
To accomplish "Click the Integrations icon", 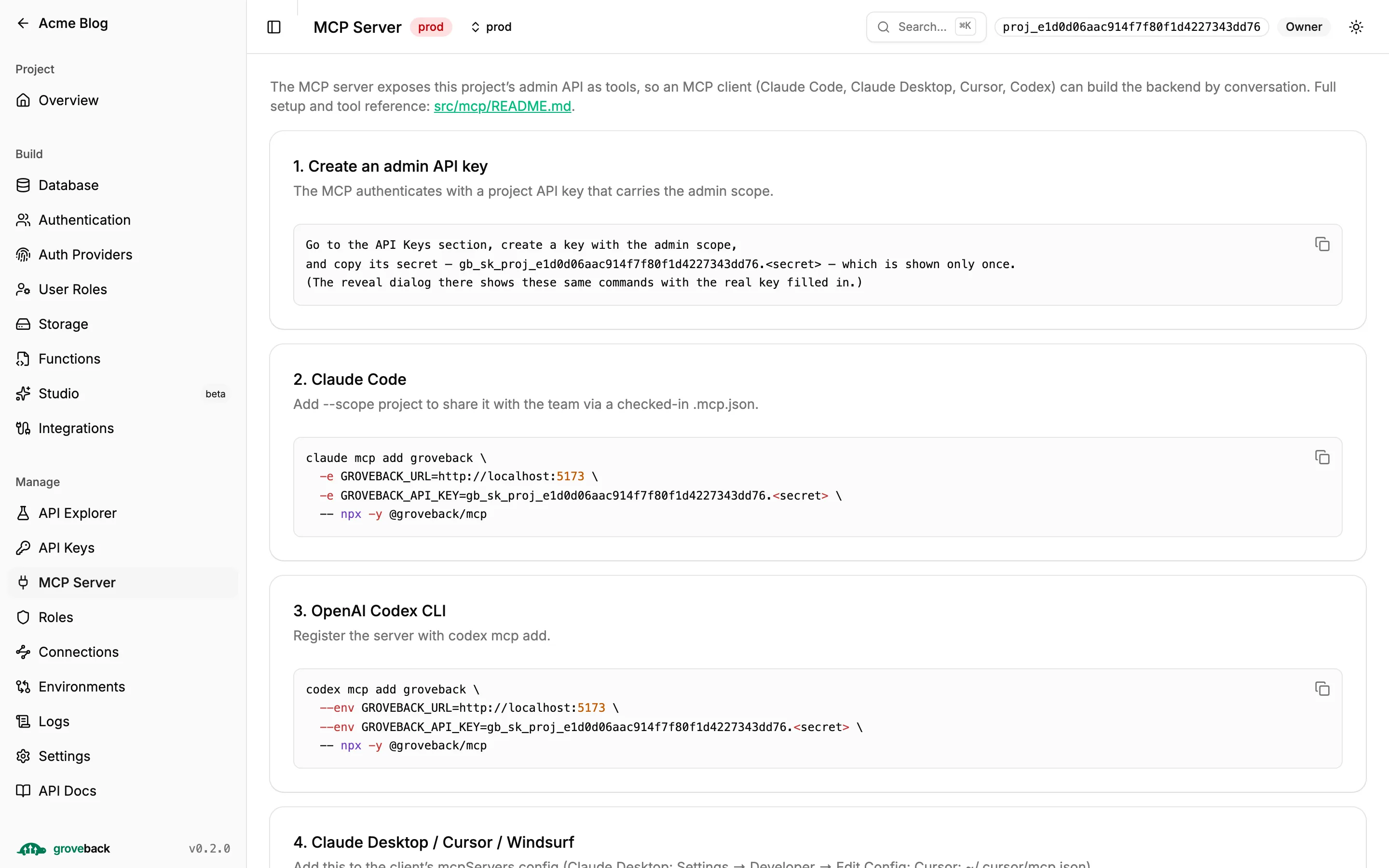I will pyautogui.click(x=23, y=428).
